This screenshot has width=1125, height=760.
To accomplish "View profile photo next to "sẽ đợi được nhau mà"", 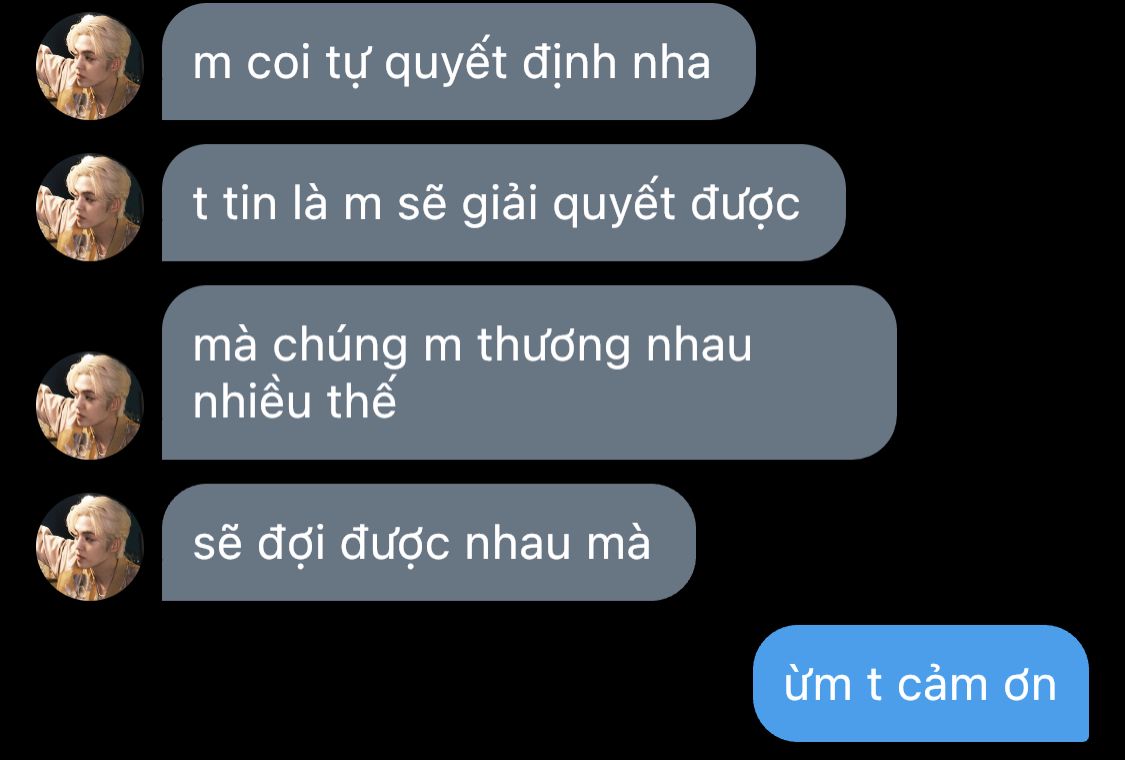I will point(90,547).
